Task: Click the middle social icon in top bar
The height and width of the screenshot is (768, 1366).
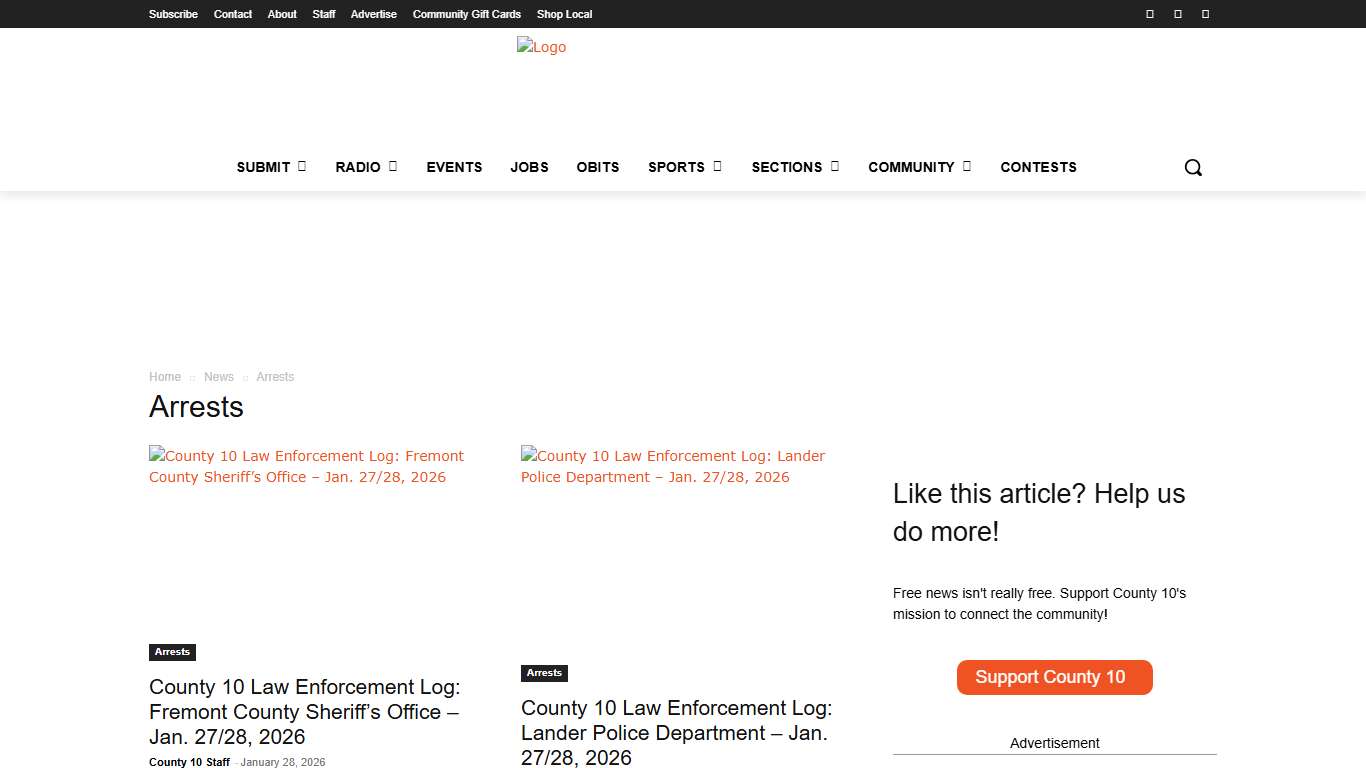Action: point(1177,14)
